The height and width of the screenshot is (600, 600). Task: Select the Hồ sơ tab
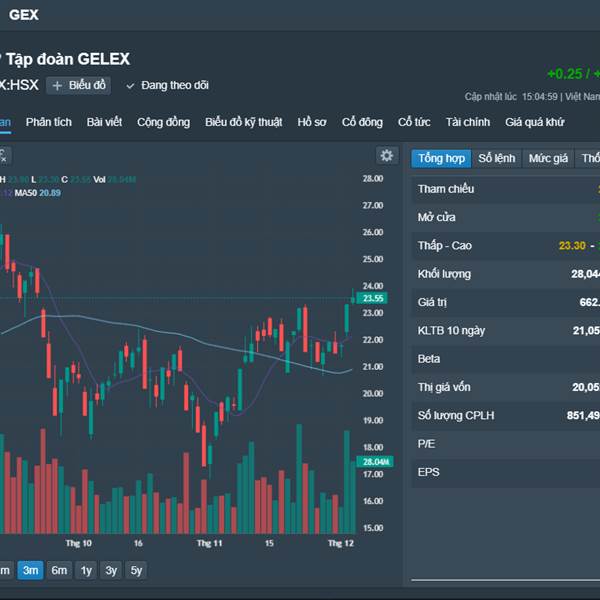[x=312, y=122]
